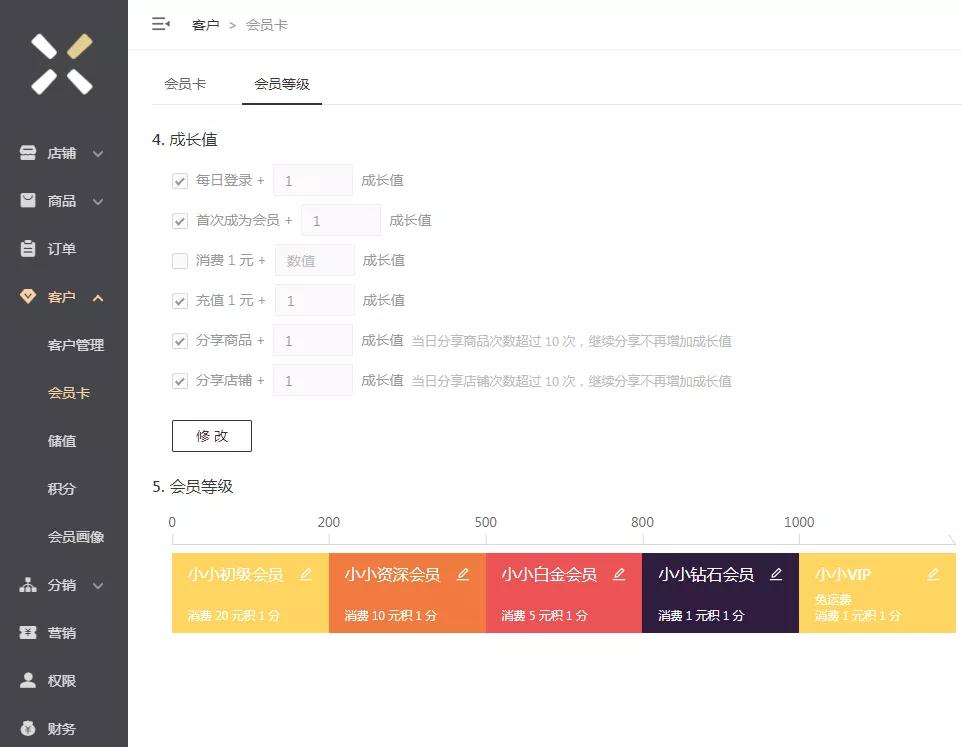Viewport: 962px width, 747px height.
Task: Collapse the 客户 sidebar menu chevron
Action: [98, 298]
